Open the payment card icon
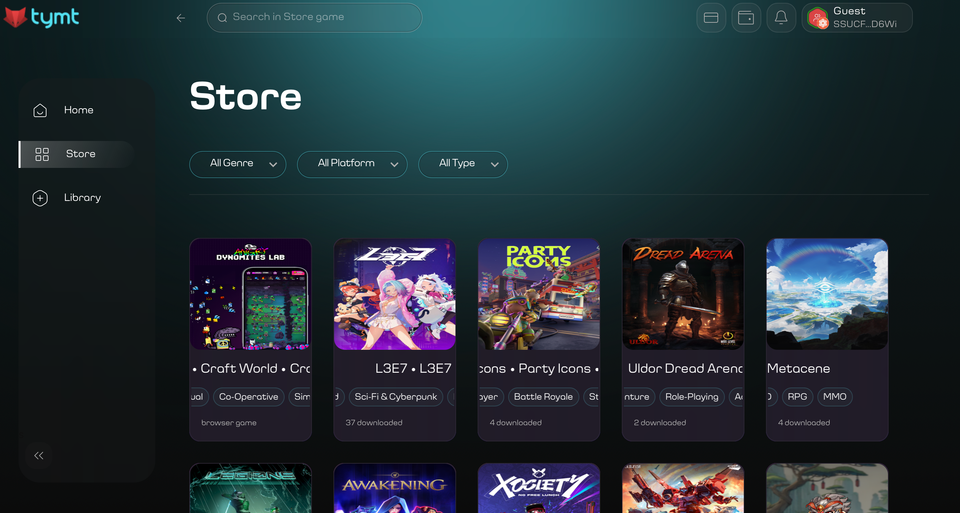This screenshot has height=513, width=960. (711, 18)
